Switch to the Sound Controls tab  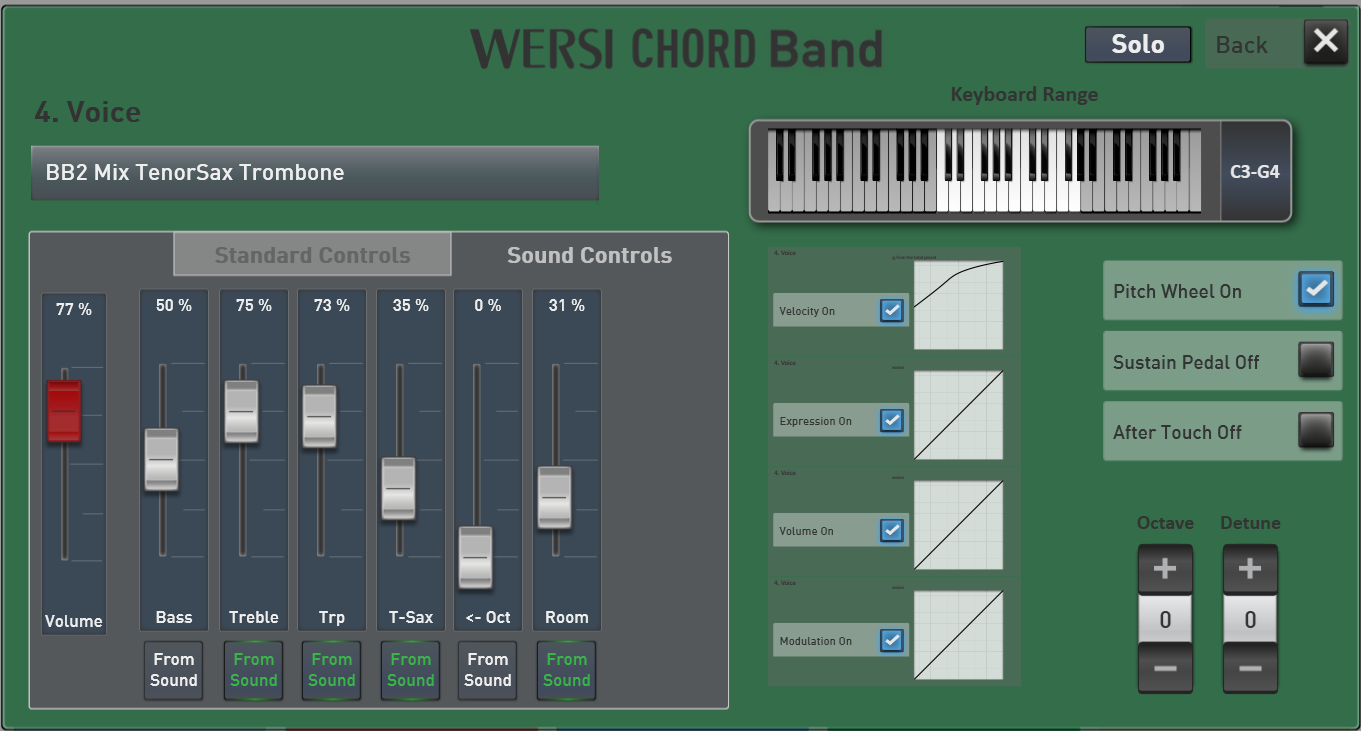click(x=589, y=255)
